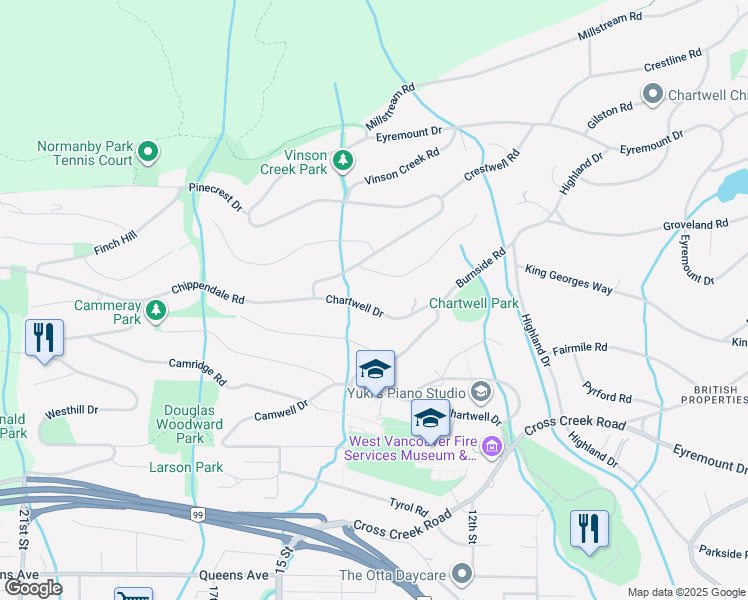Click graduation cap marker above Yuki's Piano Studio
Viewport: 748px width, 600px height.
[375, 370]
